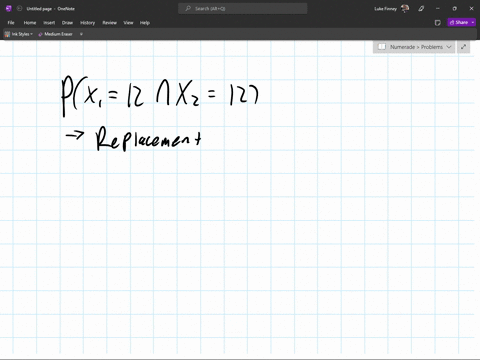Switch to the Insert tab
Screen dimensions: 480x360
tap(49, 23)
